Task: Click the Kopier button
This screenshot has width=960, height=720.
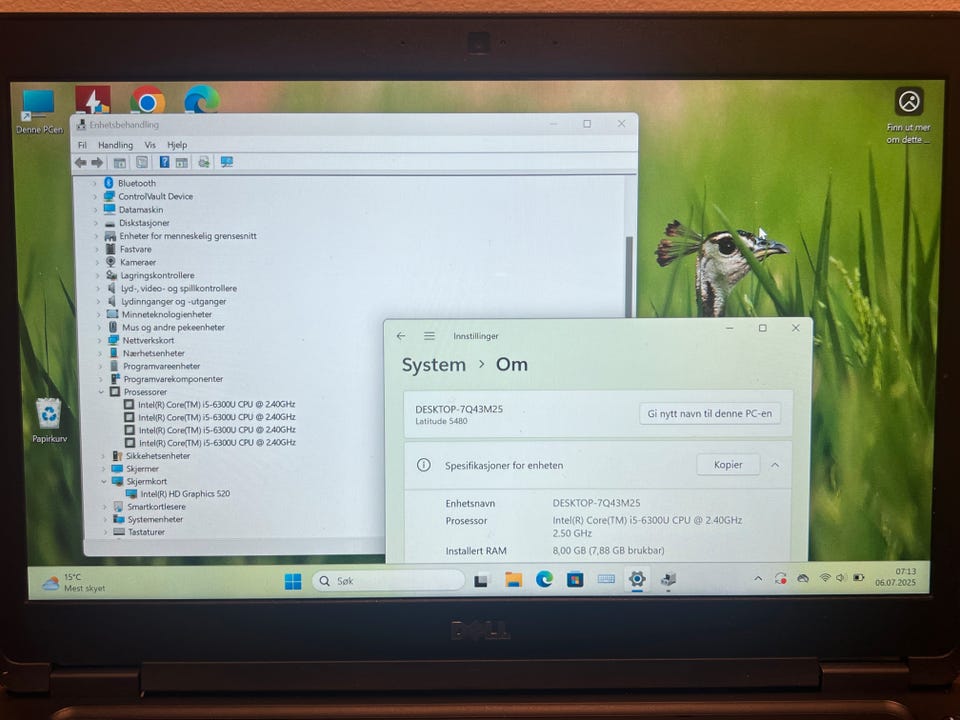Action: click(728, 465)
